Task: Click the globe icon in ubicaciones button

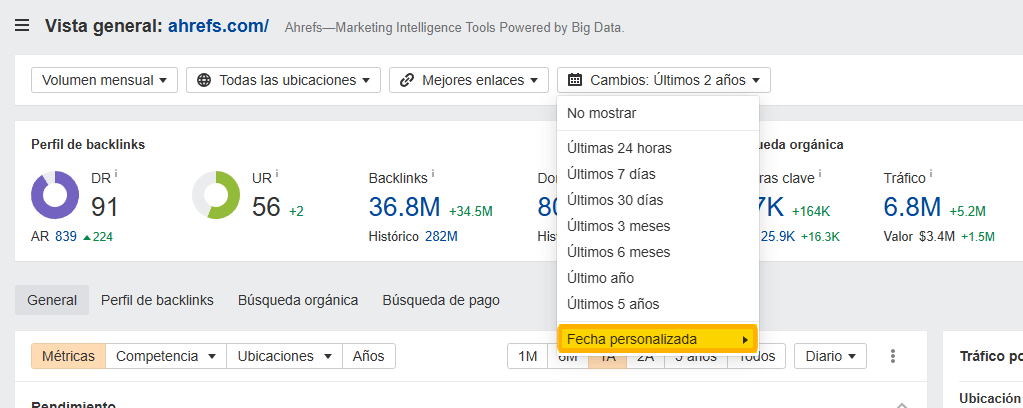Action: pyautogui.click(x=204, y=80)
